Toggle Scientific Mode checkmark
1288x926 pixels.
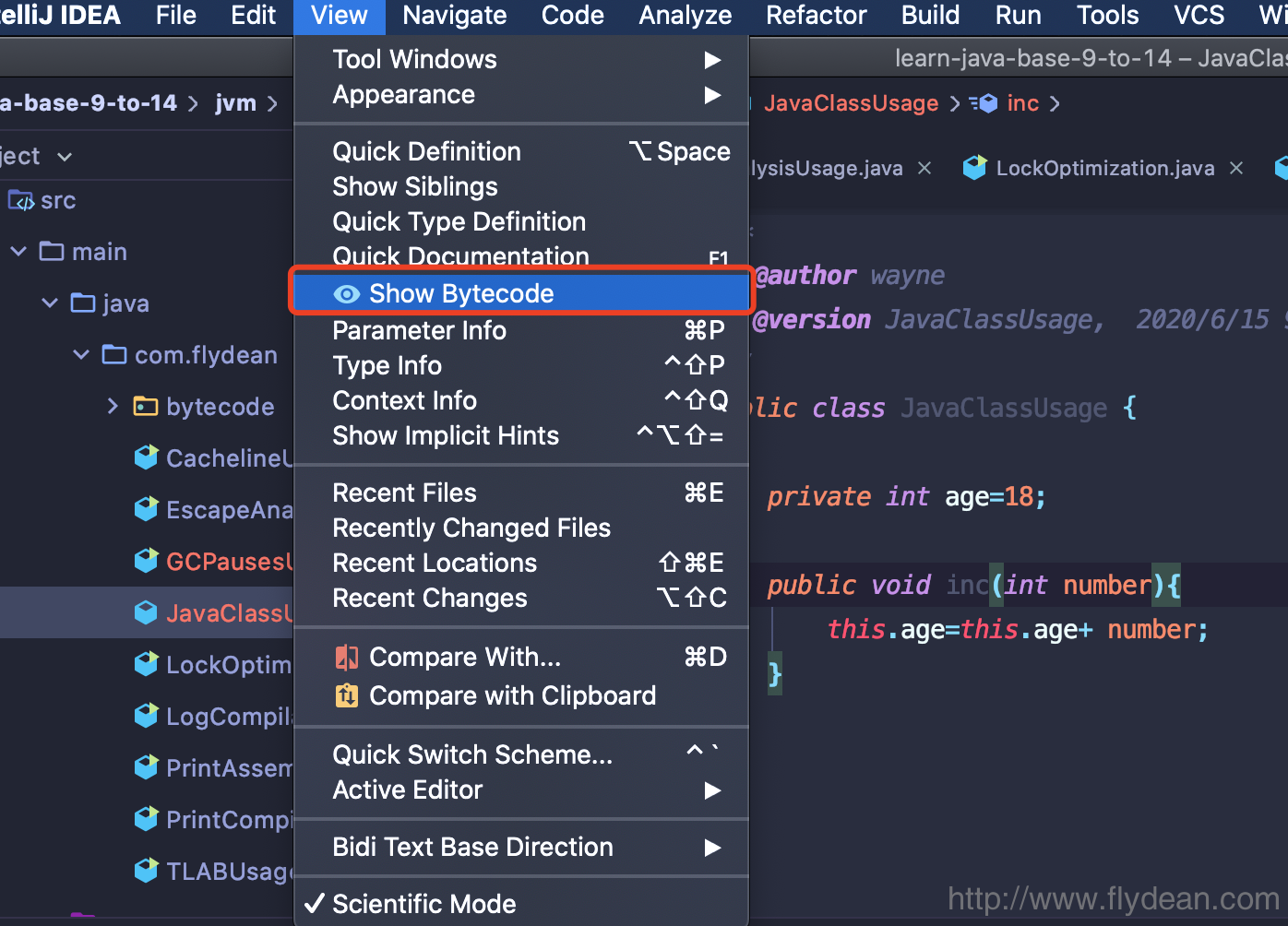tap(315, 904)
